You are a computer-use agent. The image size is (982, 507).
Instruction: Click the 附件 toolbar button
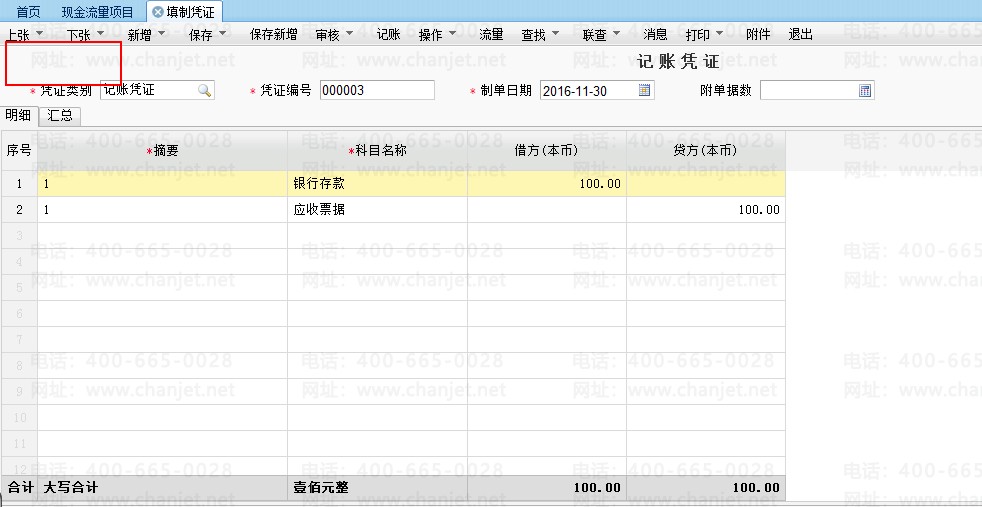pos(758,35)
